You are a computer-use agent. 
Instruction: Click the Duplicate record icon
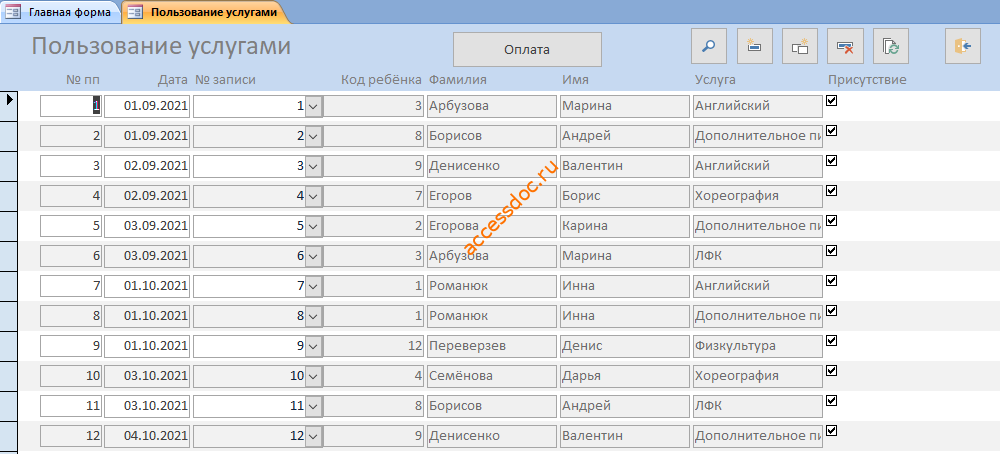pos(800,46)
